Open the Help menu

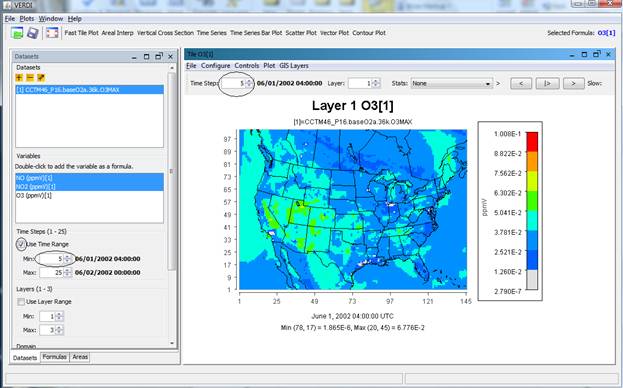(x=74, y=19)
